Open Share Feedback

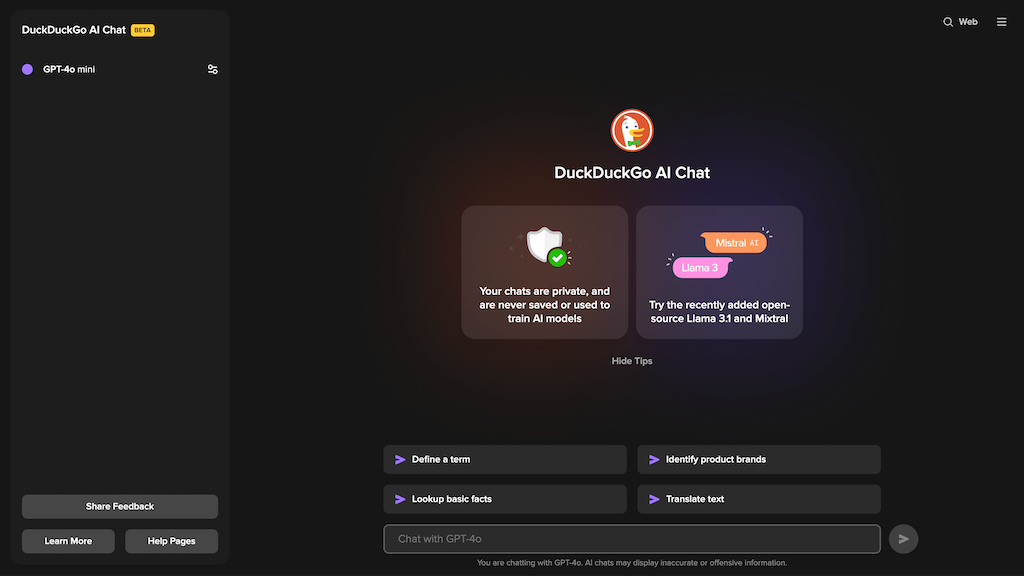[119, 506]
